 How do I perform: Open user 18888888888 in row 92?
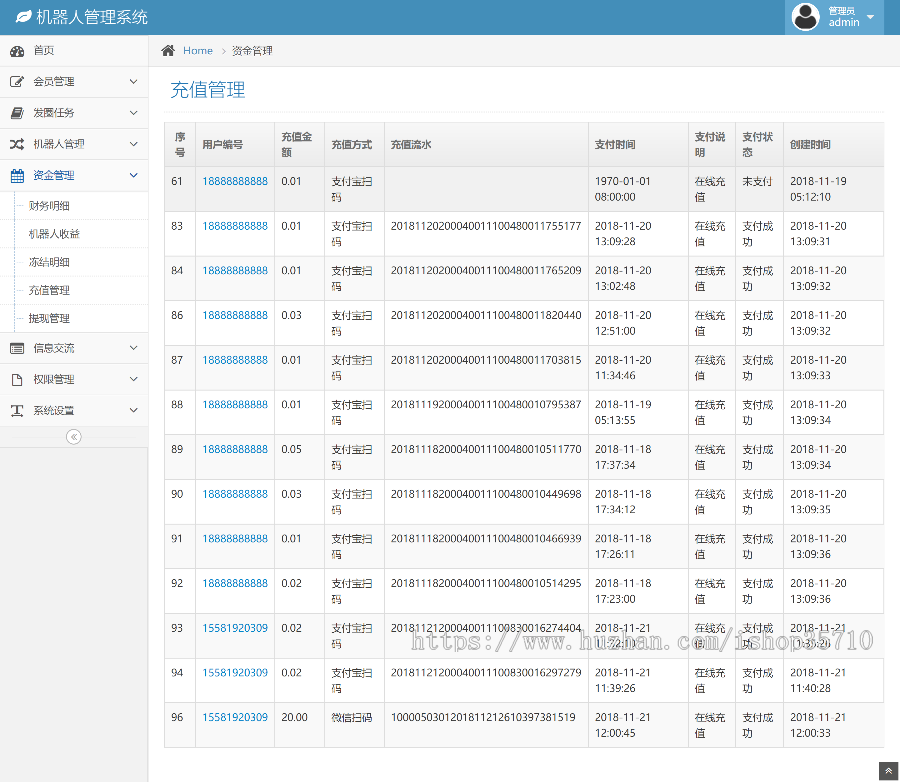(235, 583)
